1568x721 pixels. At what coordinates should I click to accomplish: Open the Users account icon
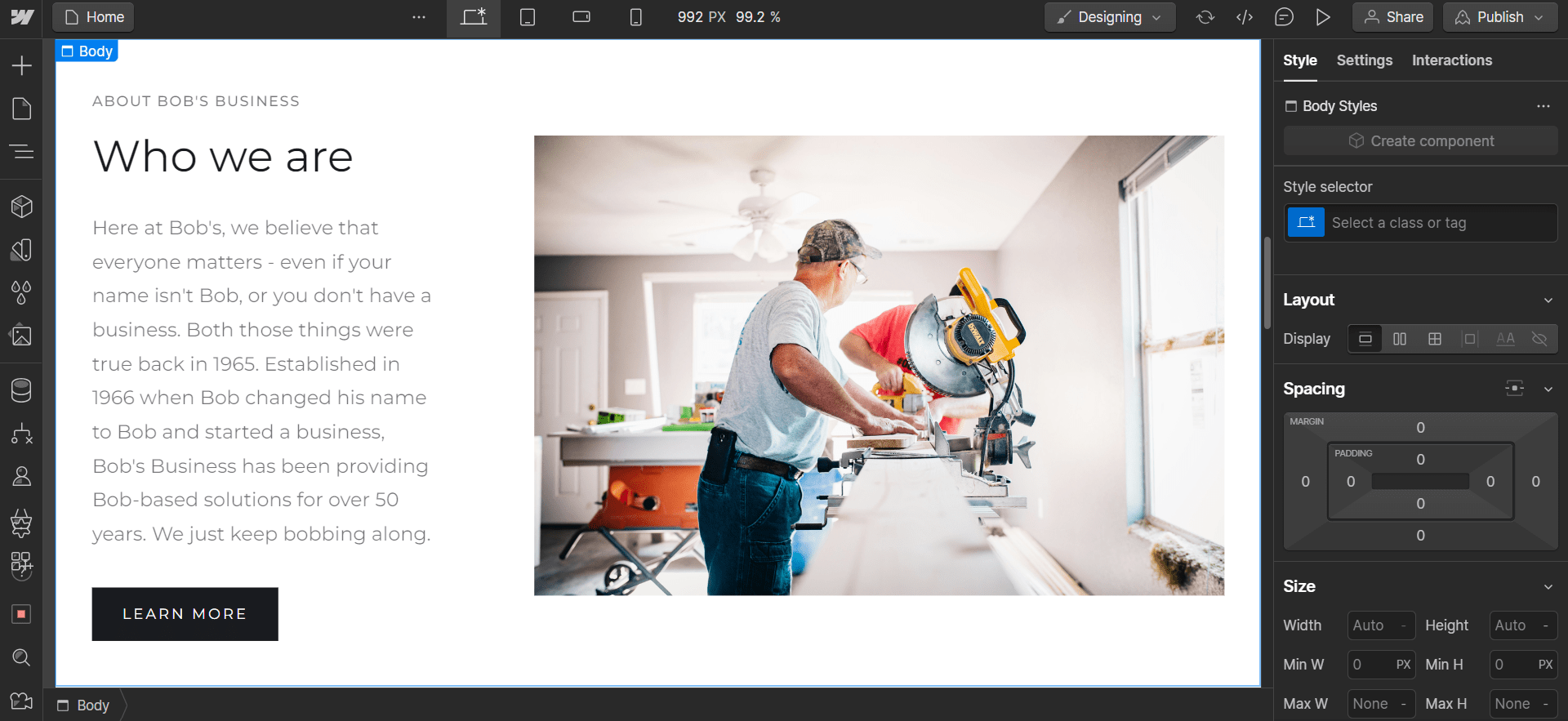22,477
